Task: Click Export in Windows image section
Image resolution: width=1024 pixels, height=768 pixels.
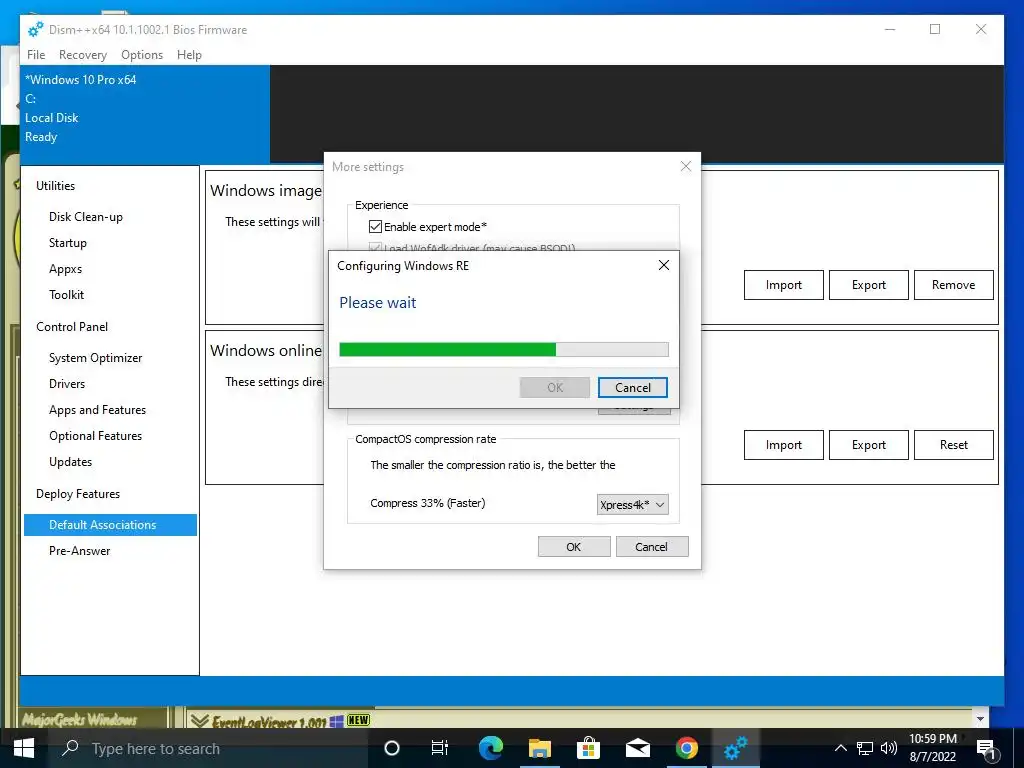Action: coord(869,285)
